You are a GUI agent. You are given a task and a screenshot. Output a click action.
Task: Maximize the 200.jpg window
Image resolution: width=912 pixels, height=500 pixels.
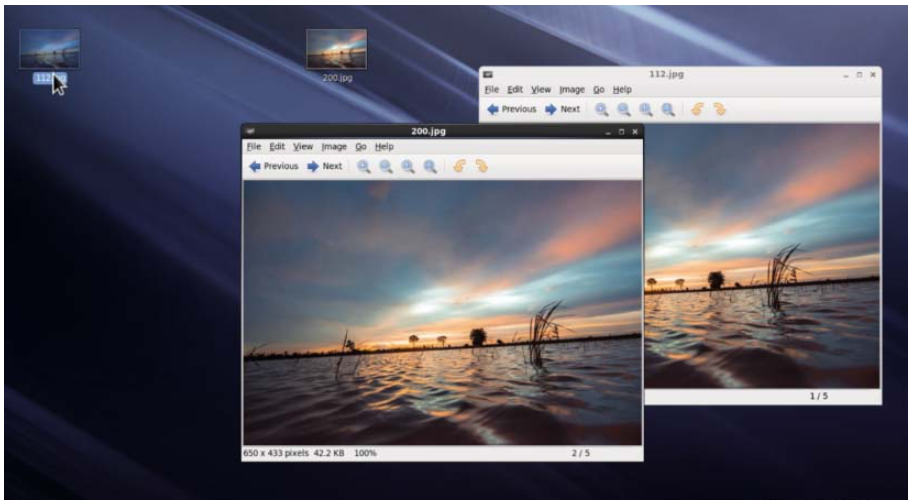click(622, 132)
